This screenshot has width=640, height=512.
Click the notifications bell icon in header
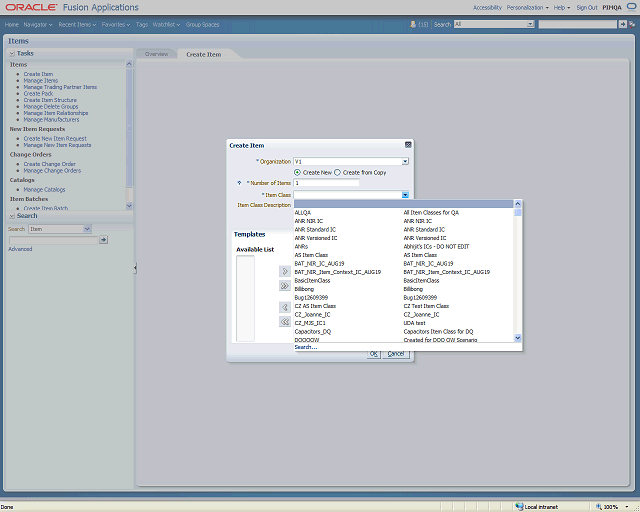(x=413, y=24)
